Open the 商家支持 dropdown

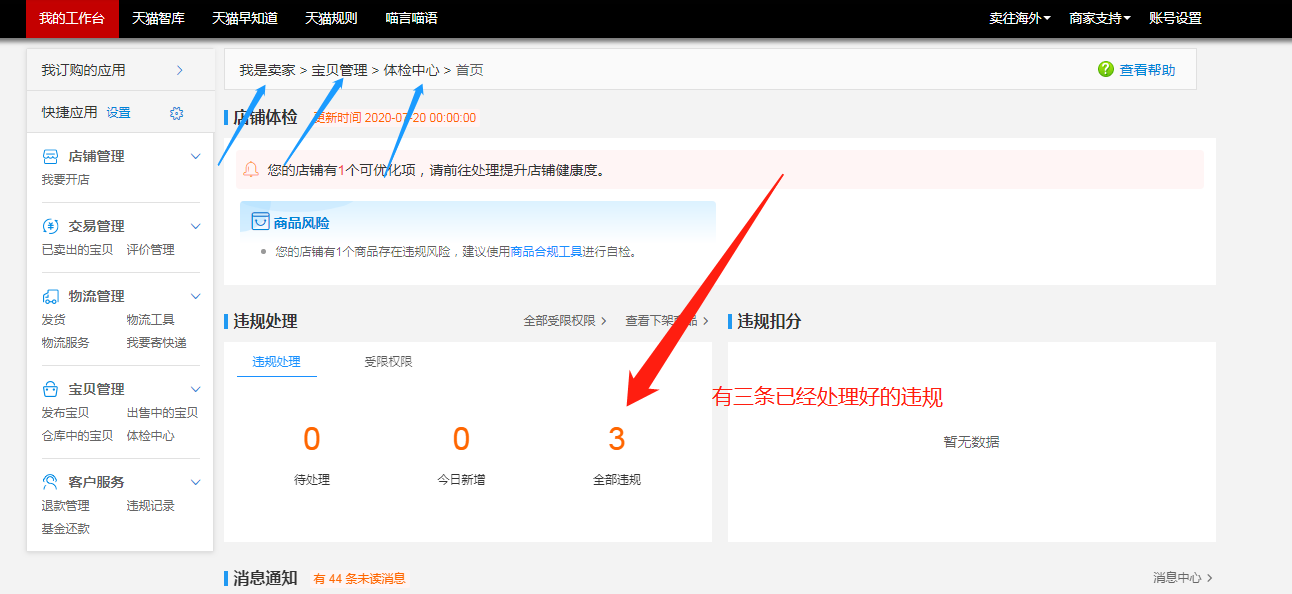tap(1100, 18)
